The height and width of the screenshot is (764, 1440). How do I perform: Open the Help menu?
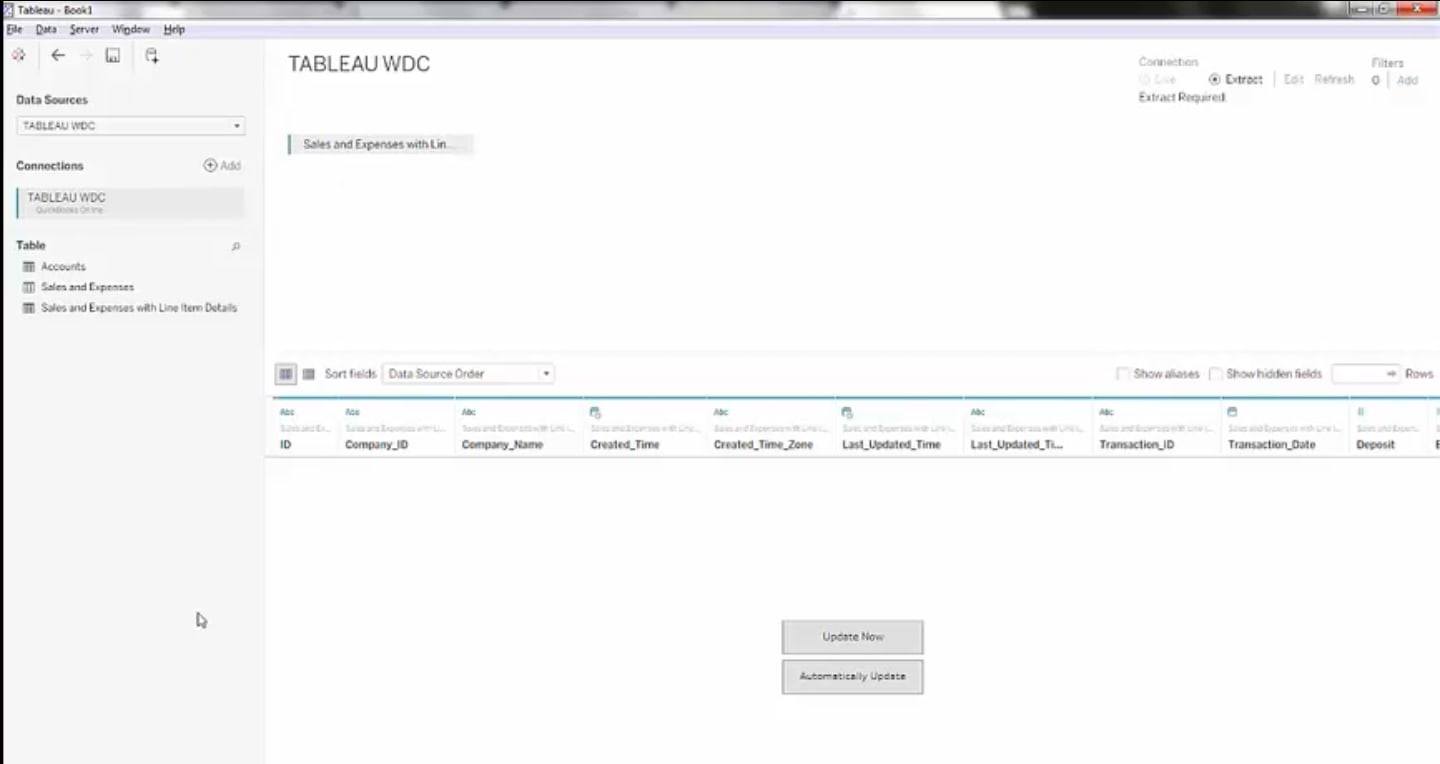tap(174, 30)
